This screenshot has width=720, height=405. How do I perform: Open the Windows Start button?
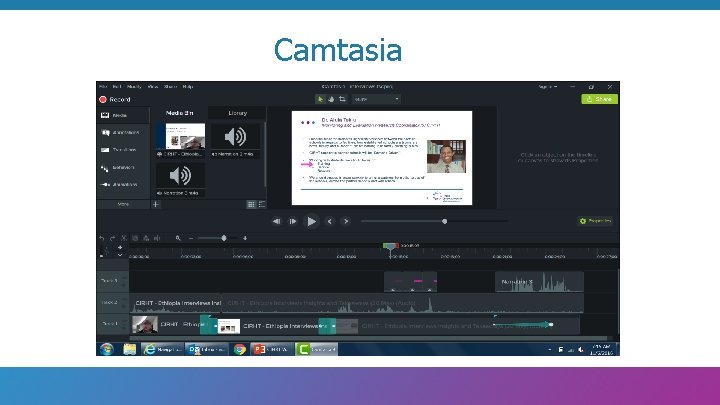point(107,349)
